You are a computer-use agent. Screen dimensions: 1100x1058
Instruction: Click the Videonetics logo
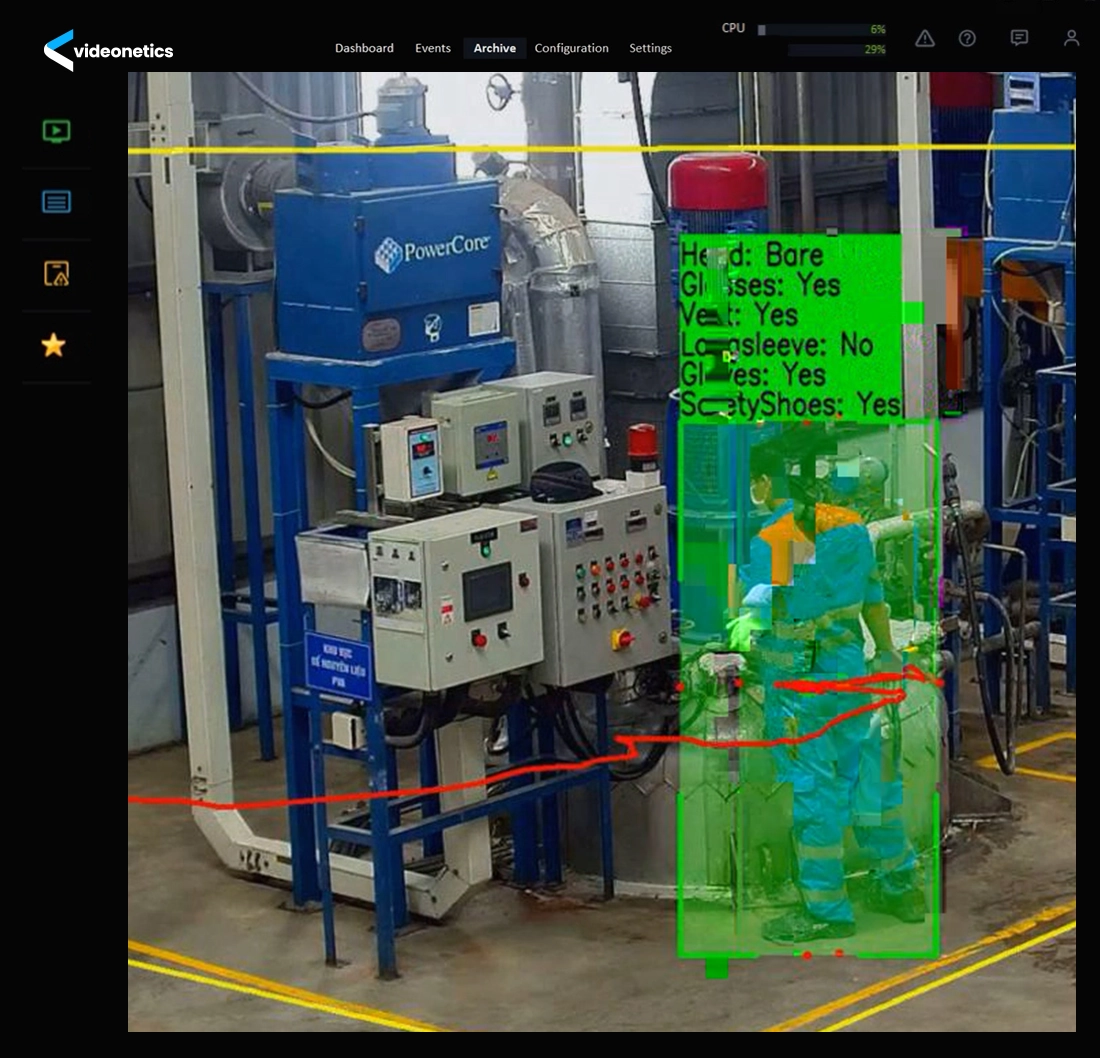108,50
